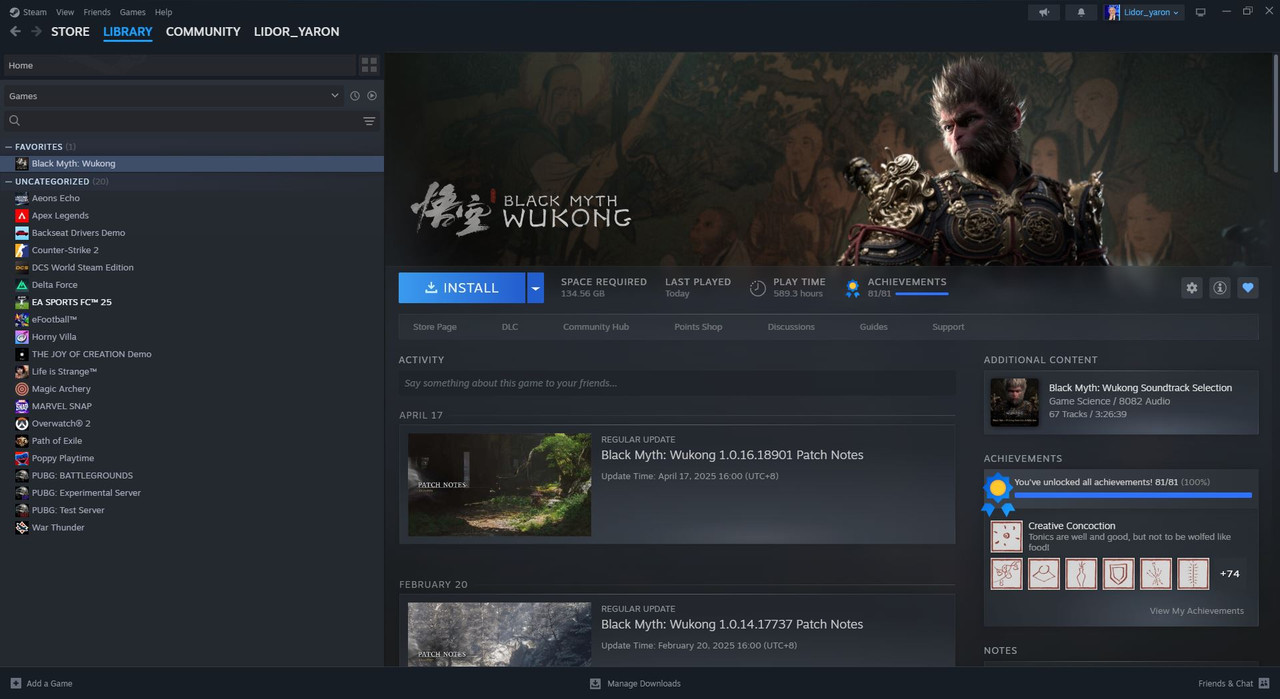Open the Support link

coord(948,327)
